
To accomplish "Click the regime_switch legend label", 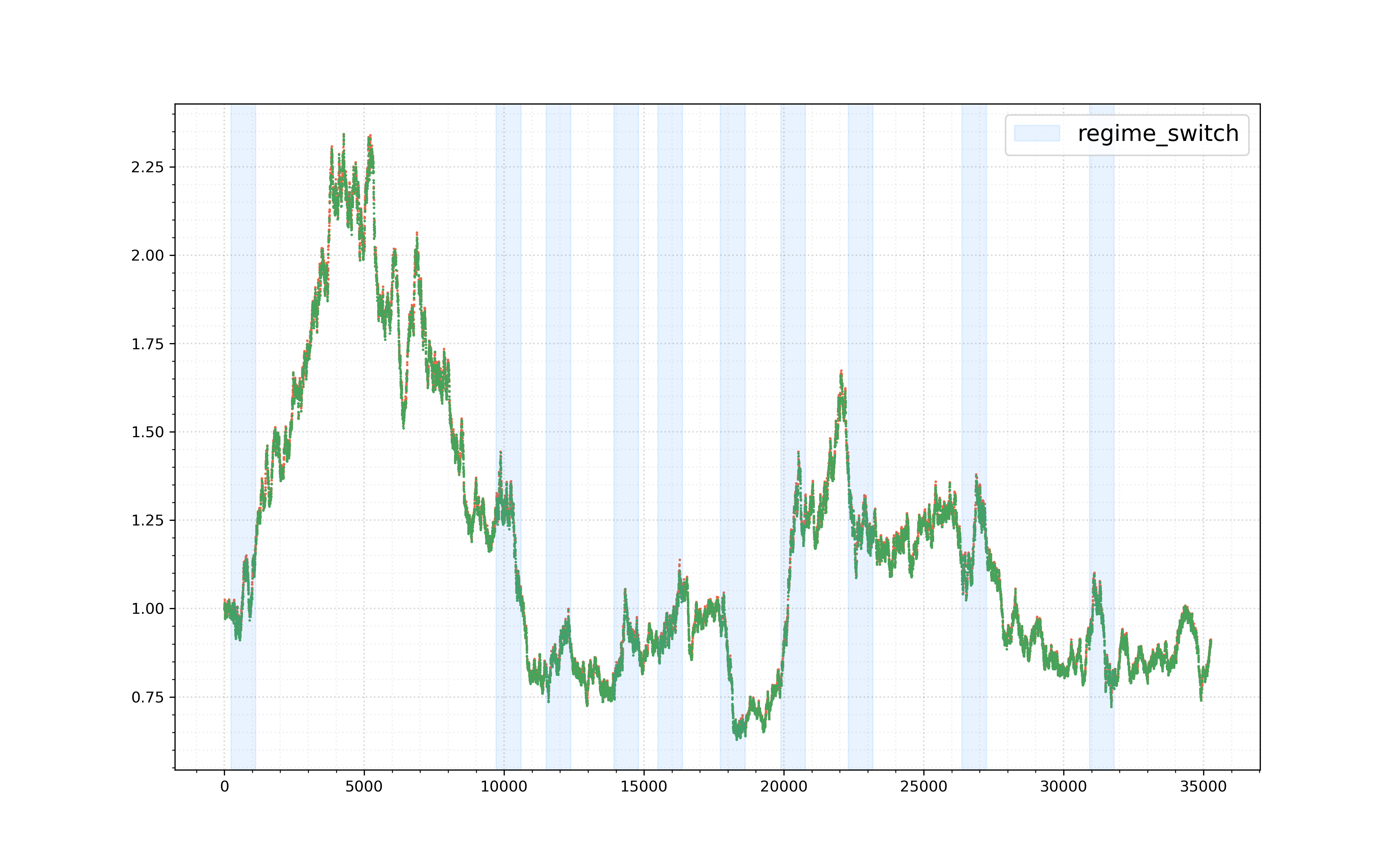I will (1157, 134).
